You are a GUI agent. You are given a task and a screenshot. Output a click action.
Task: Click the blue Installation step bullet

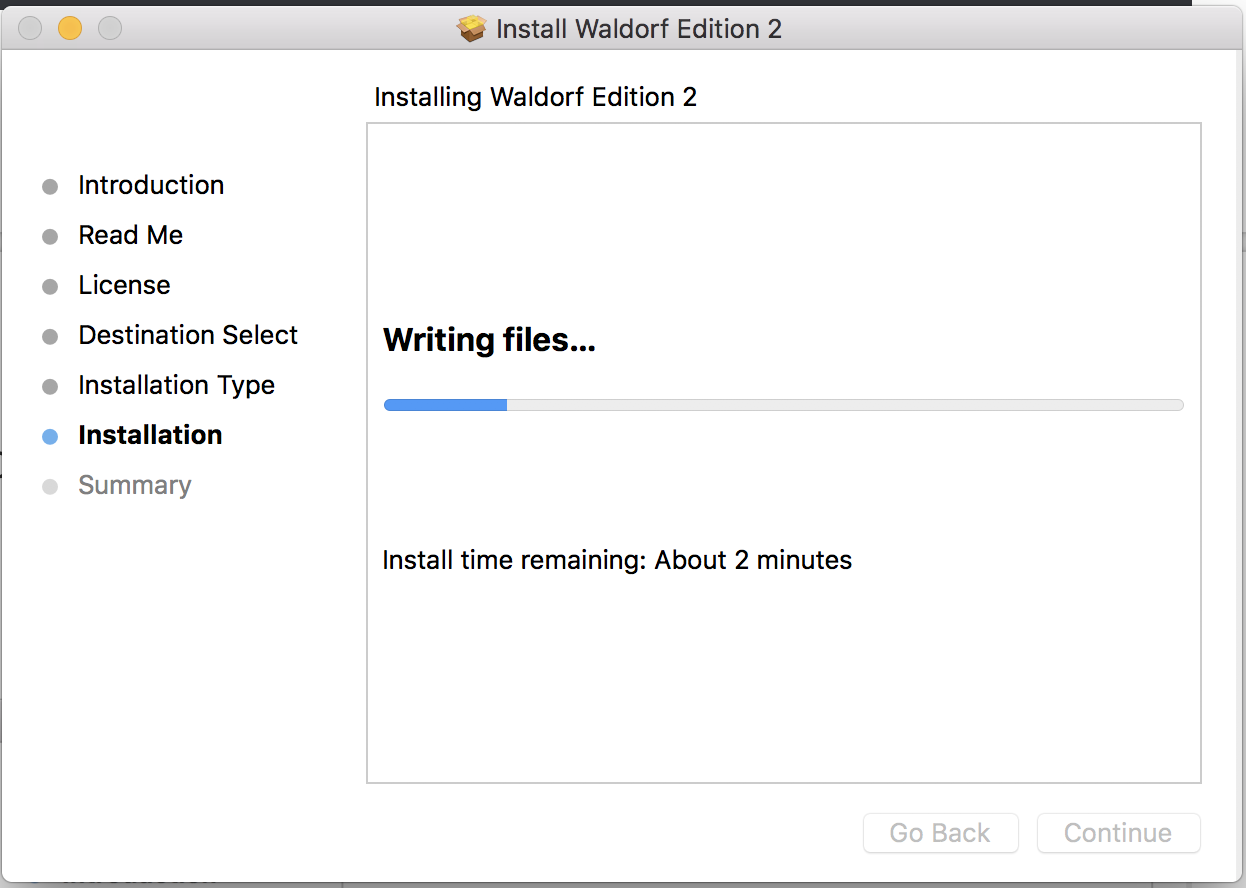pyautogui.click(x=50, y=437)
